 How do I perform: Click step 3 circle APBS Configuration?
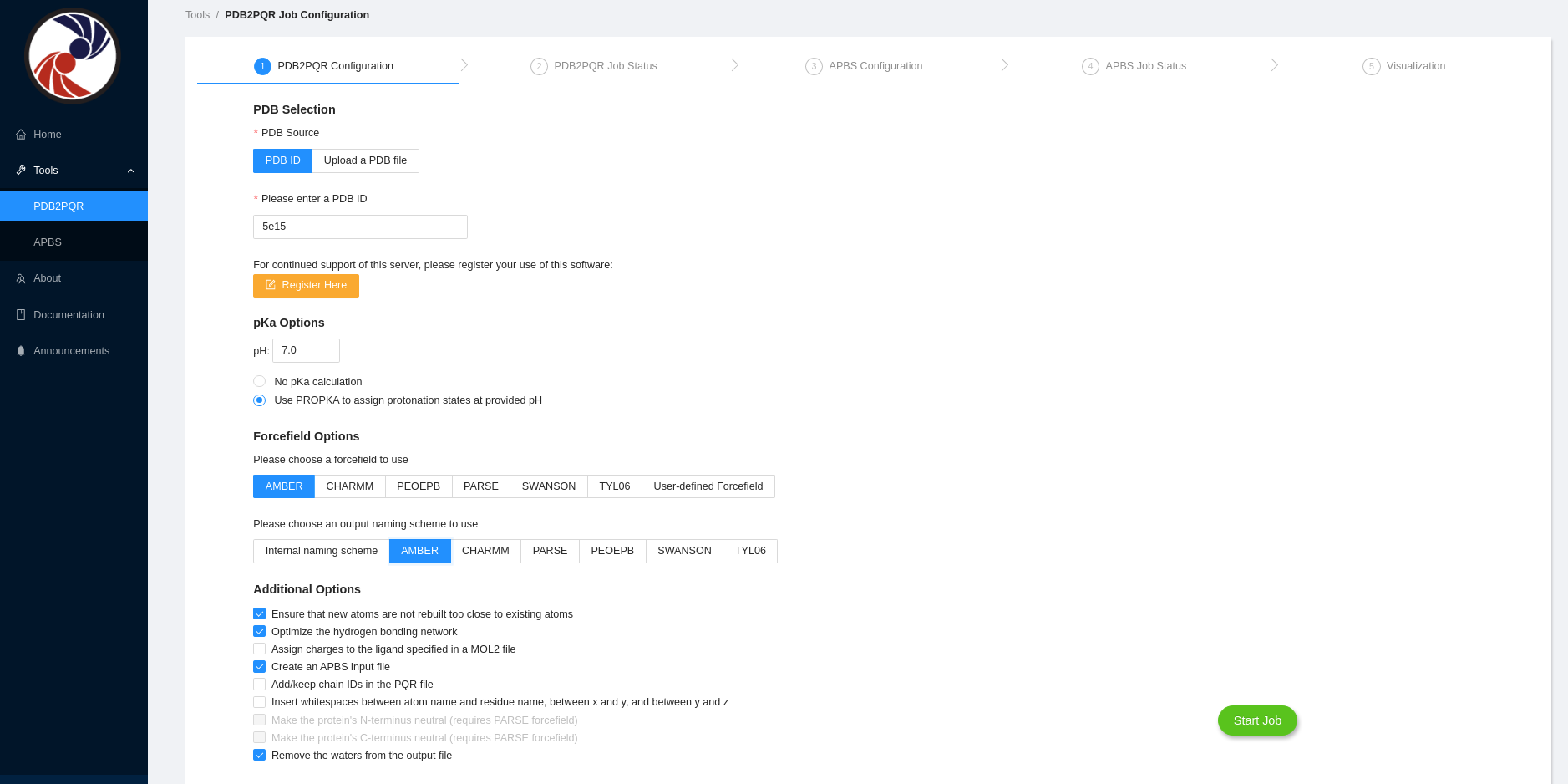click(814, 66)
